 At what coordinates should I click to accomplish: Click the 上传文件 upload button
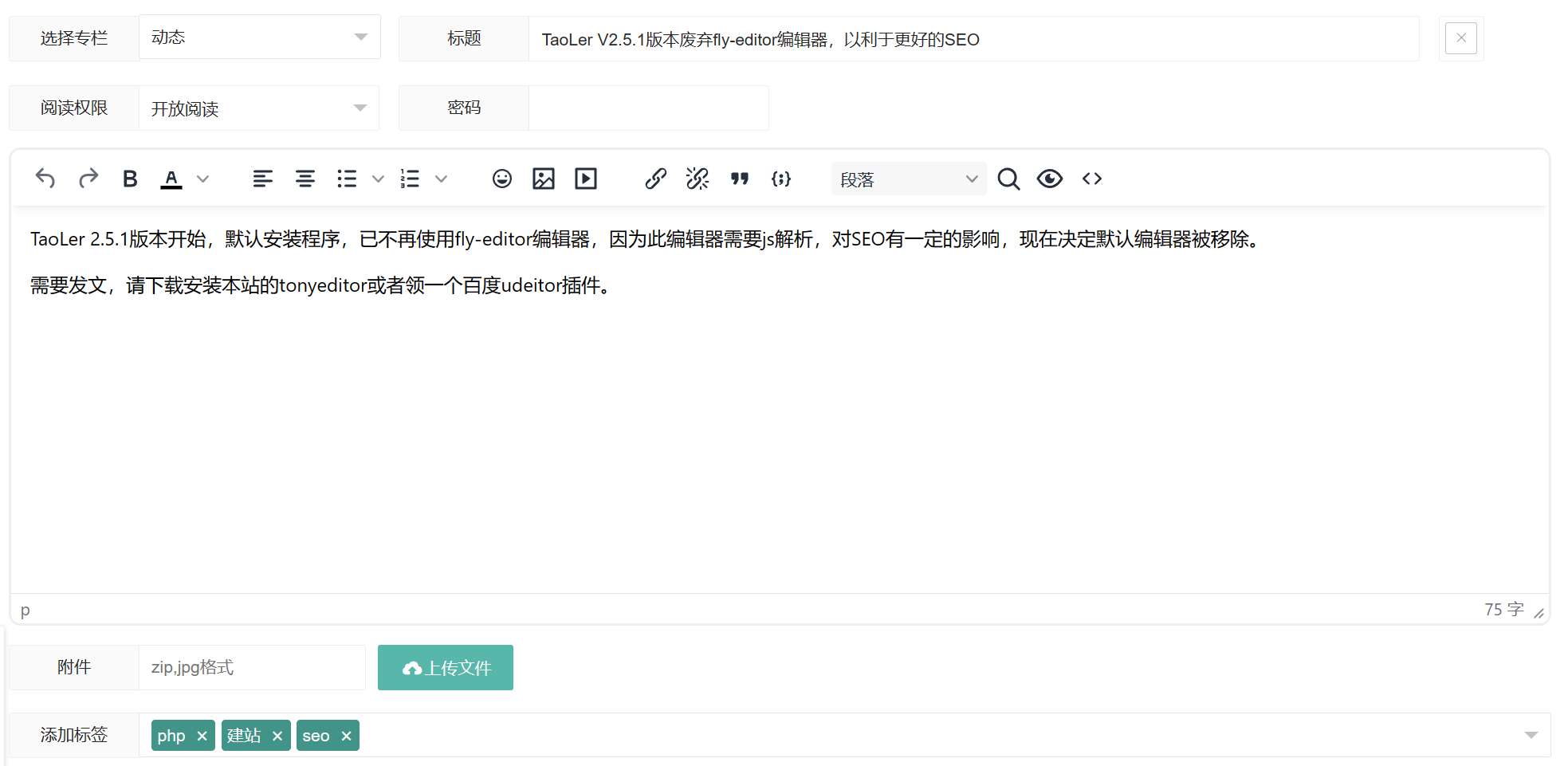tap(446, 668)
